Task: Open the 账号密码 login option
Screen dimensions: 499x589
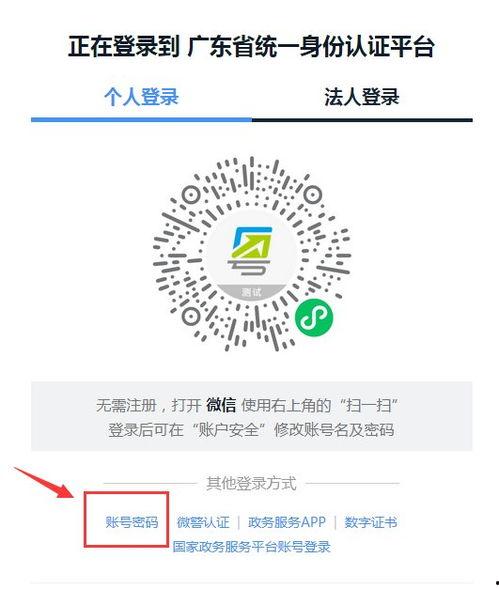Action: pos(132,522)
